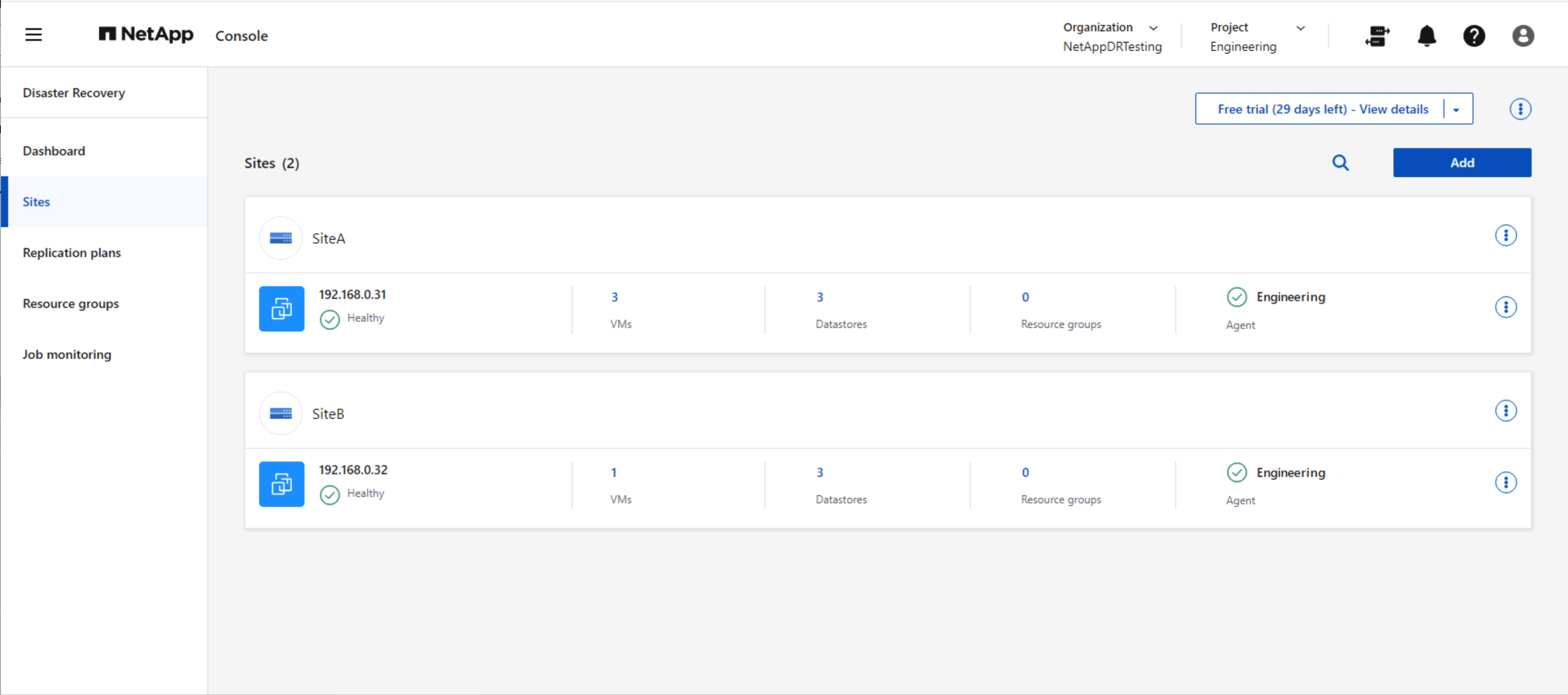The width and height of the screenshot is (1568, 695).
Task: Click the SiteA server icon
Action: point(280,238)
